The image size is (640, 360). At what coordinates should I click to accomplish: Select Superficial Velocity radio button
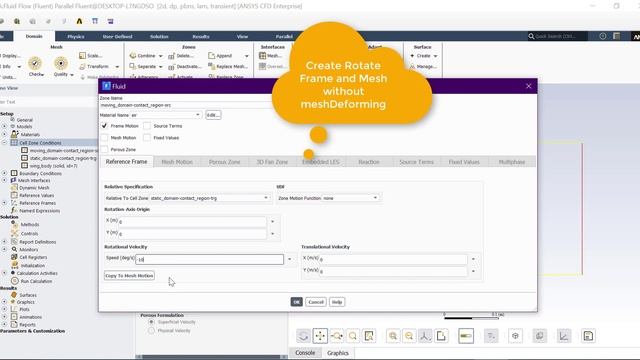coord(151,322)
